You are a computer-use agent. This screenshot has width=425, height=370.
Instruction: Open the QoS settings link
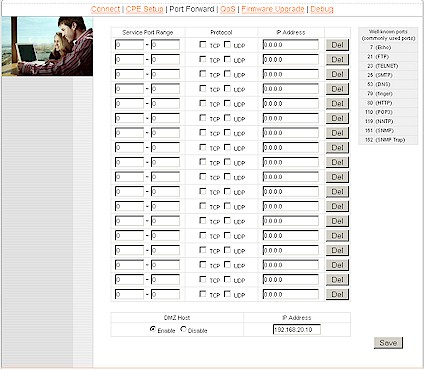(x=228, y=9)
